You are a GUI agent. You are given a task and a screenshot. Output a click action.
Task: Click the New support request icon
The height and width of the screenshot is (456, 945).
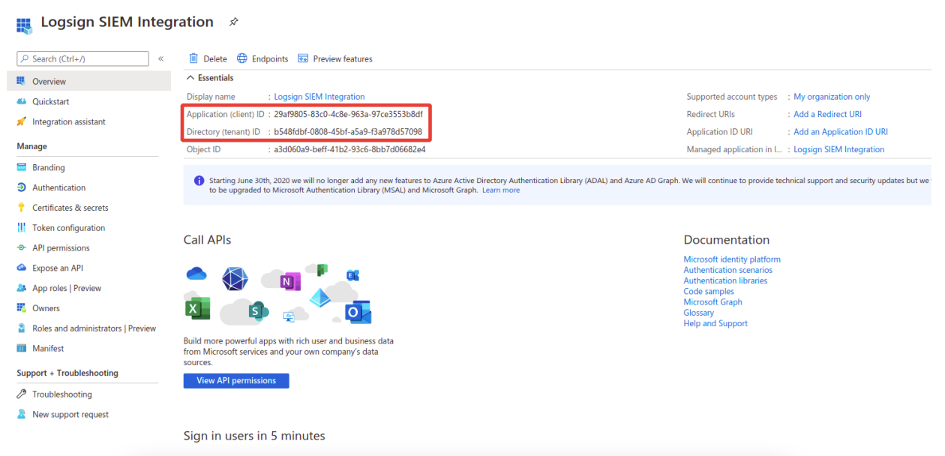21,414
